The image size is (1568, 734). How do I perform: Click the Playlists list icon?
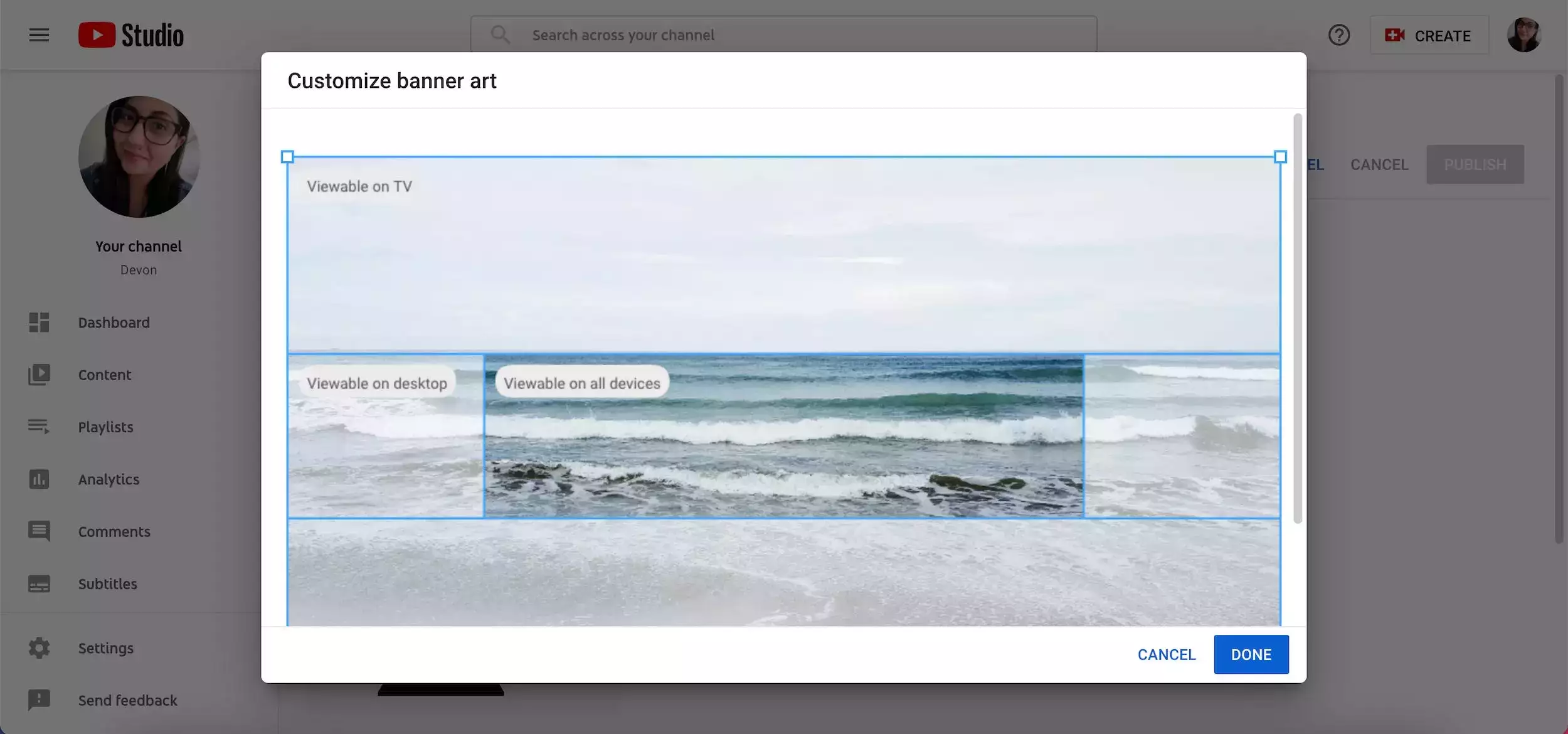click(x=39, y=427)
